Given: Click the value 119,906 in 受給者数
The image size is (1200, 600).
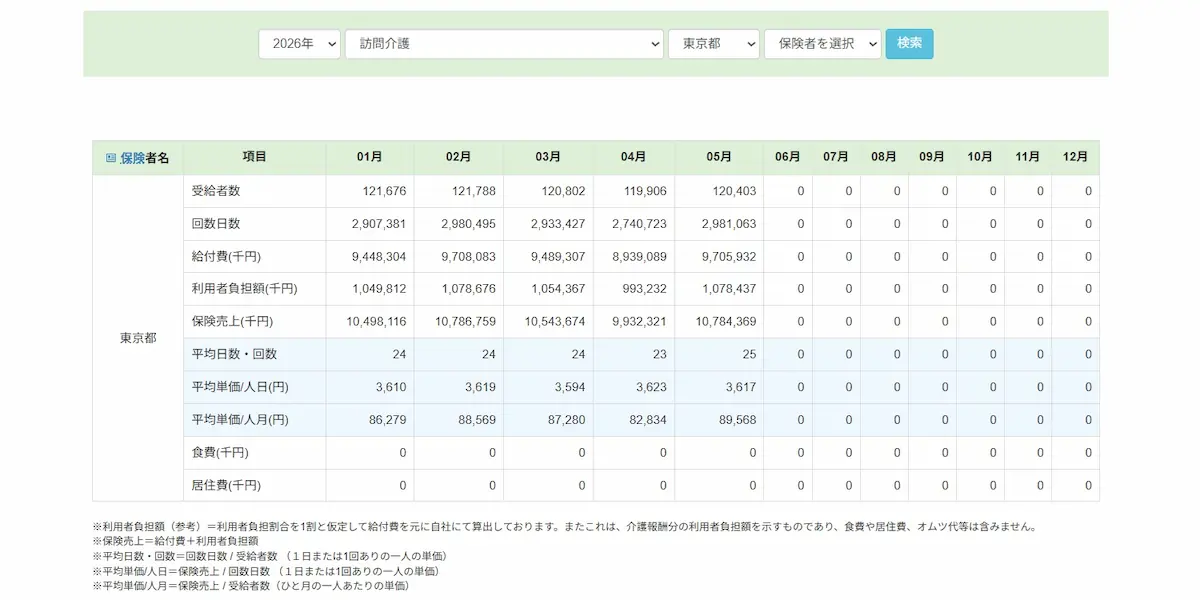Looking at the screenshot, I should 645,191.
